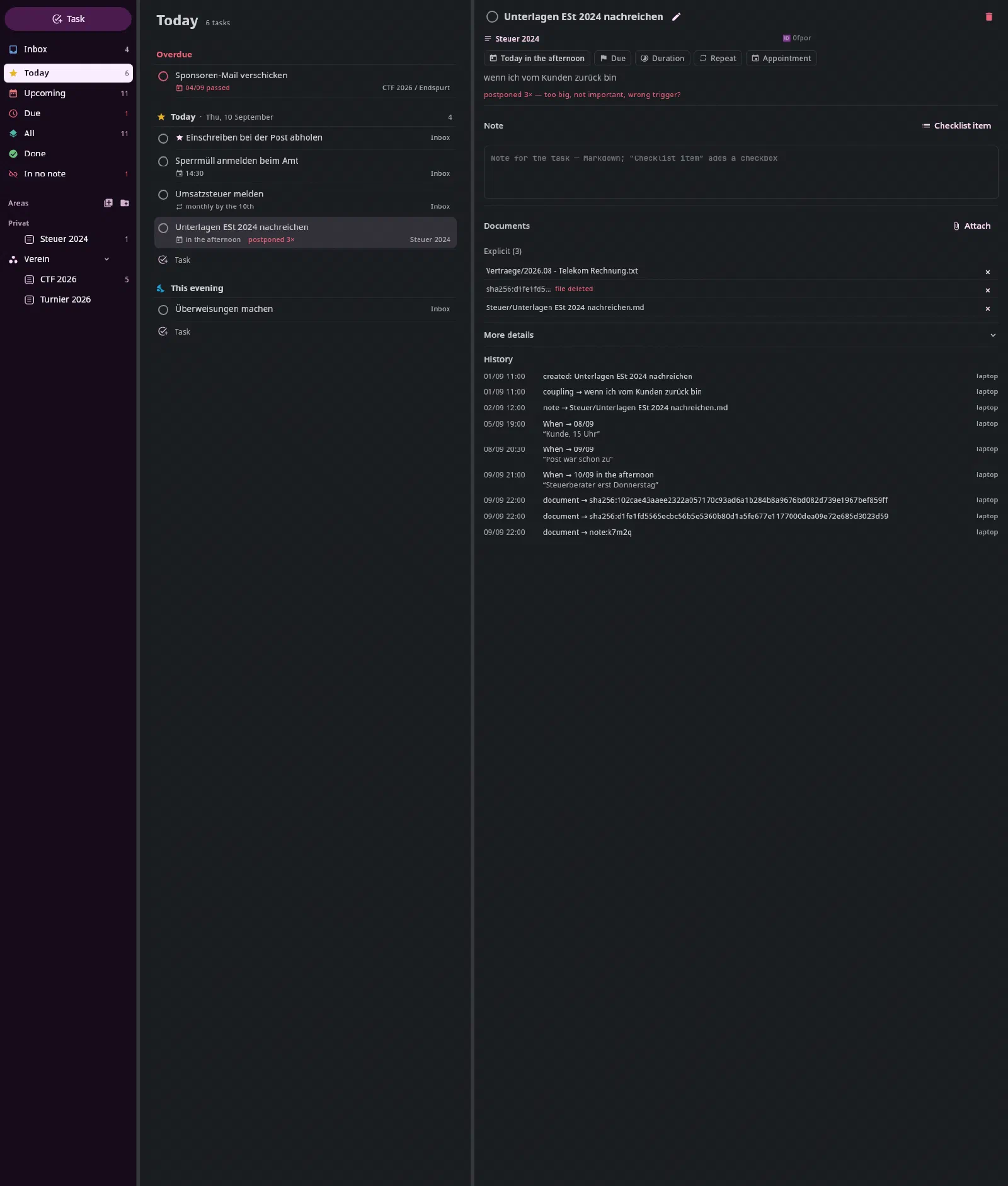
Task: Collapse the Verein area chevron
Action: [x=106, y=259]
